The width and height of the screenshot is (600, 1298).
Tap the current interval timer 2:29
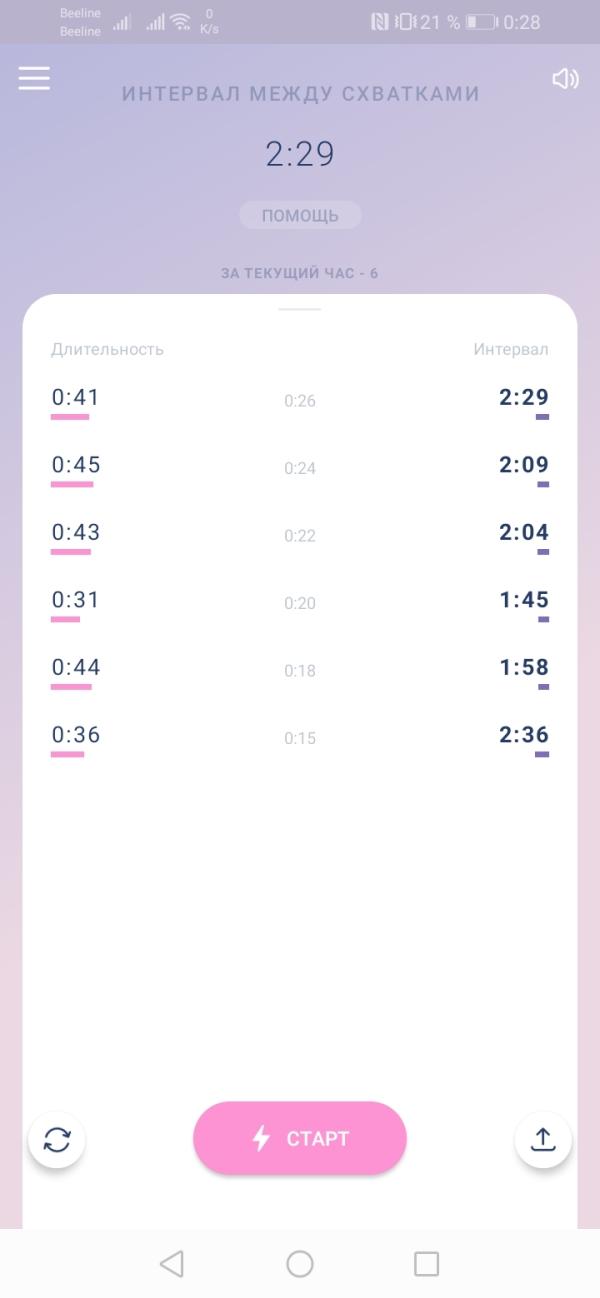(x=300, y=154)
